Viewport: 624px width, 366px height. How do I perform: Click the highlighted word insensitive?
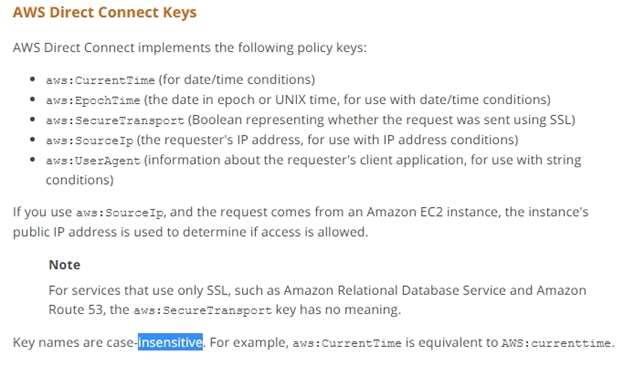point(170,342)
